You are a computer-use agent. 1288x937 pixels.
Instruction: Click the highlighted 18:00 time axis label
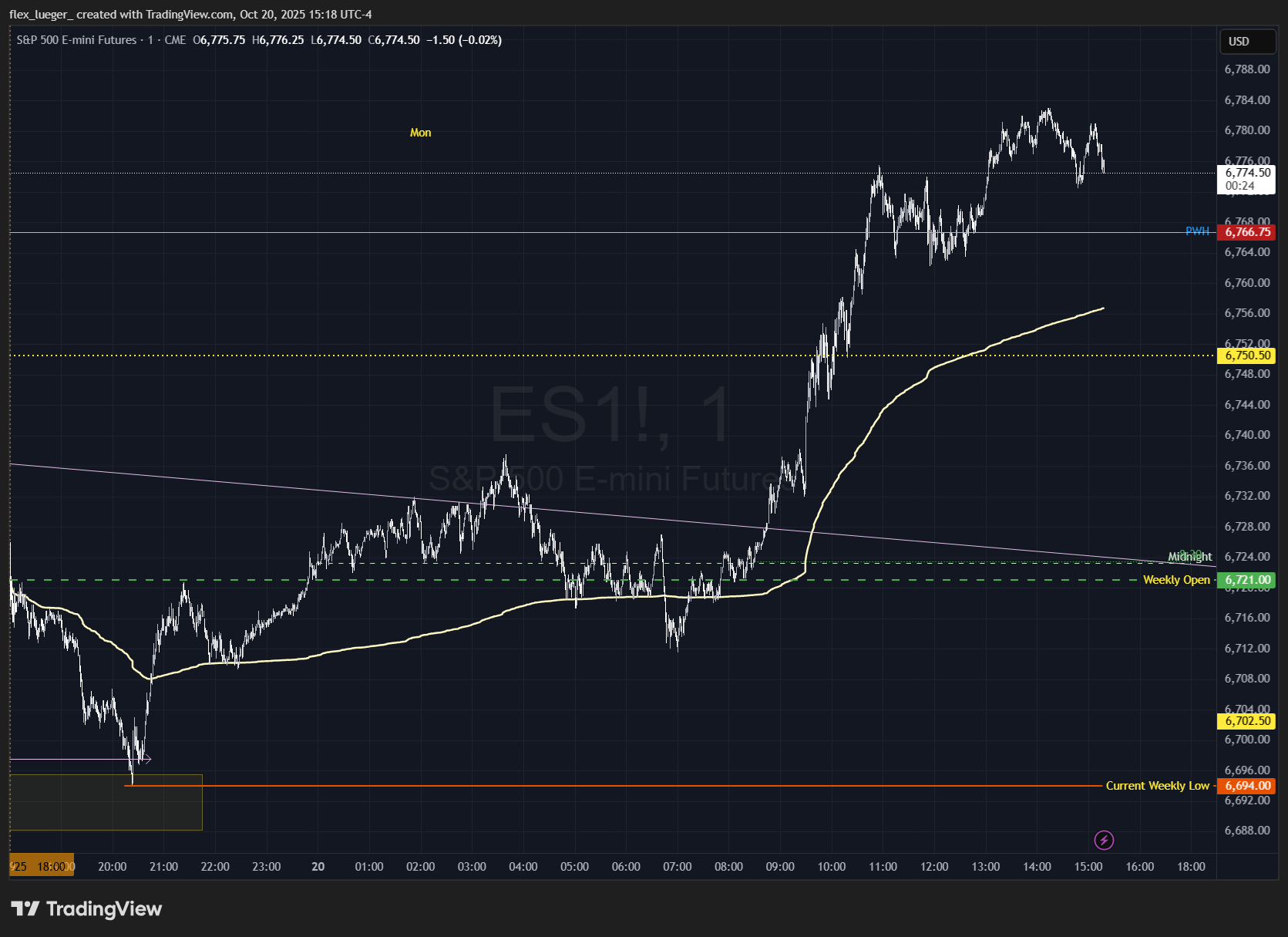click(51, 867)
